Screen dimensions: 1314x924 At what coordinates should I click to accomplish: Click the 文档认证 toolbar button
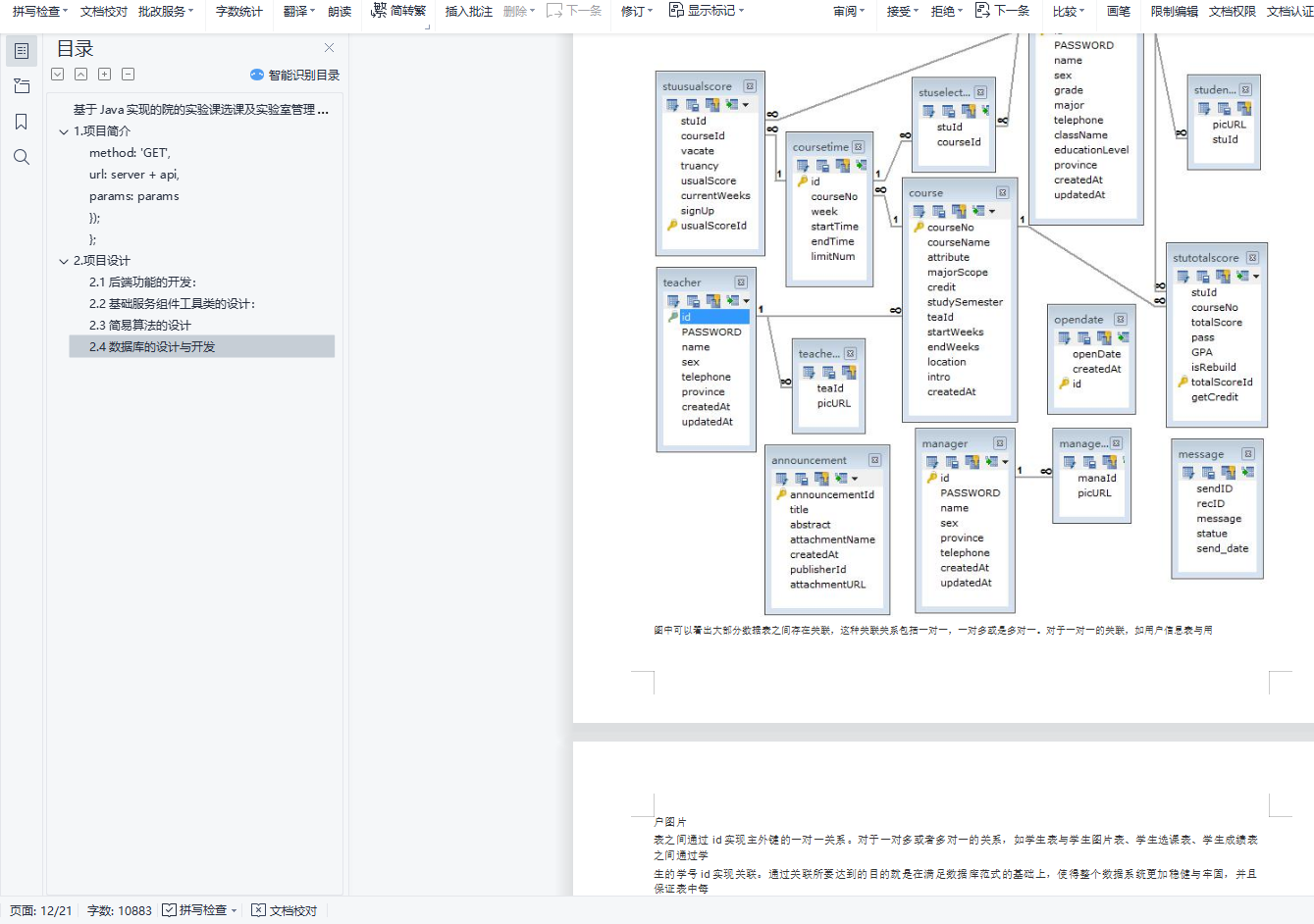tap(1289, 11)
